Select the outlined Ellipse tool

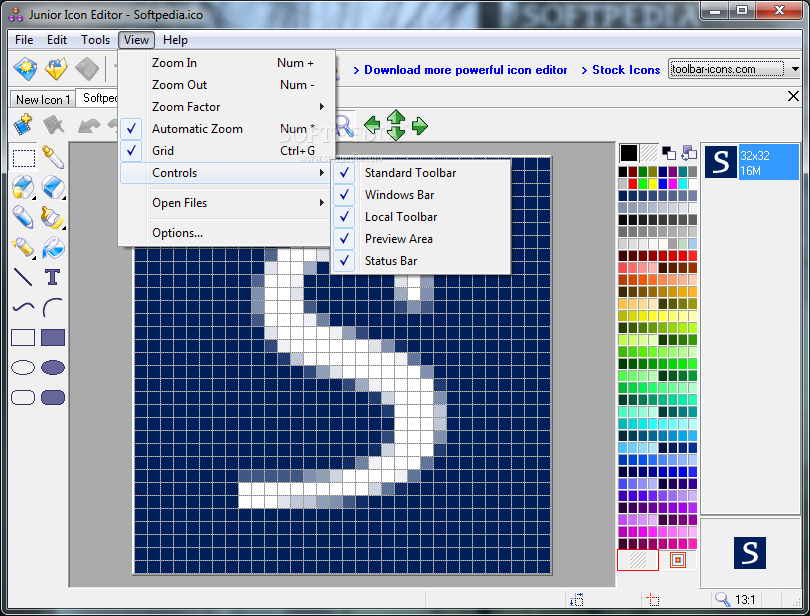[23, 367]
